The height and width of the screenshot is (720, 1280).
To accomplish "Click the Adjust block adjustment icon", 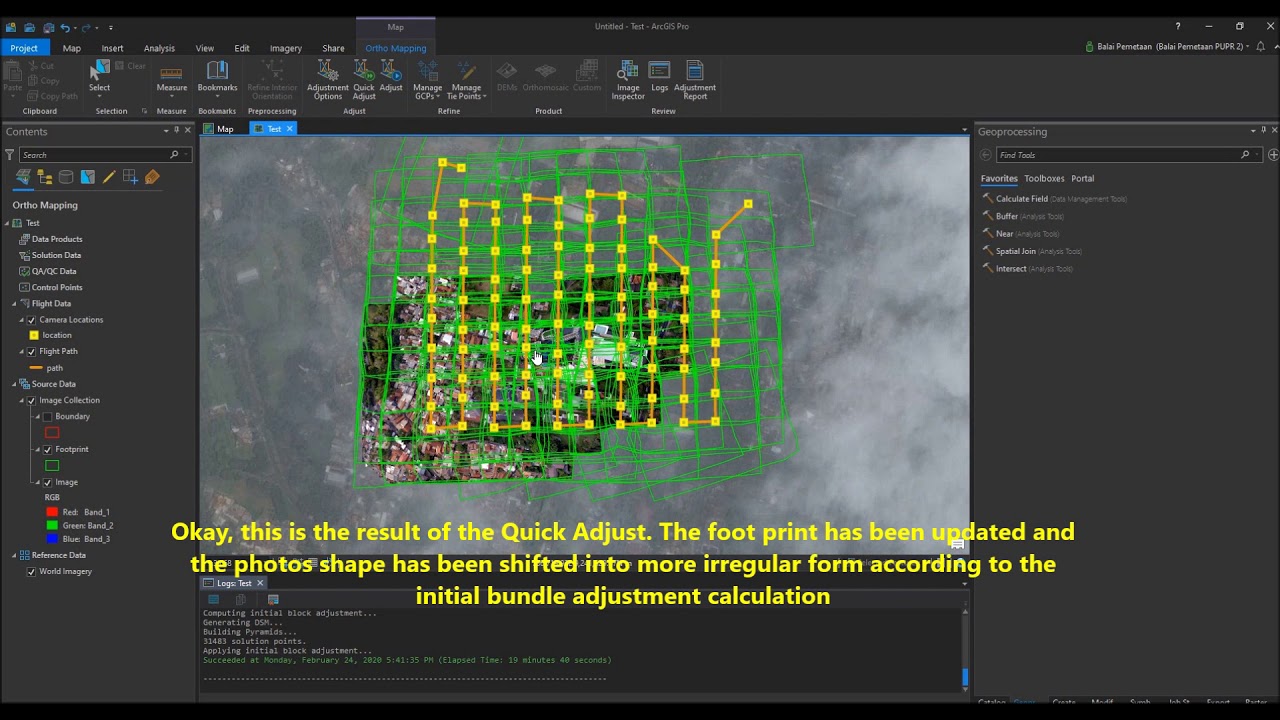I will click(391, 76).
